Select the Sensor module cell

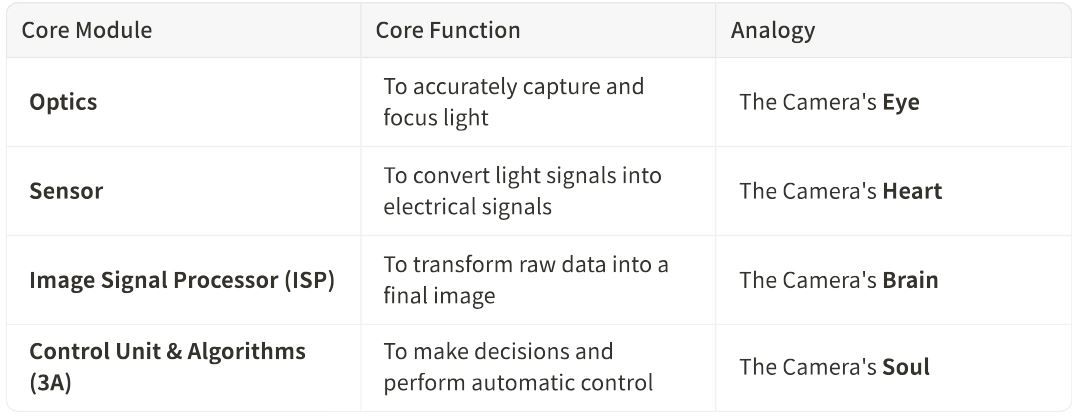point(66,191)
